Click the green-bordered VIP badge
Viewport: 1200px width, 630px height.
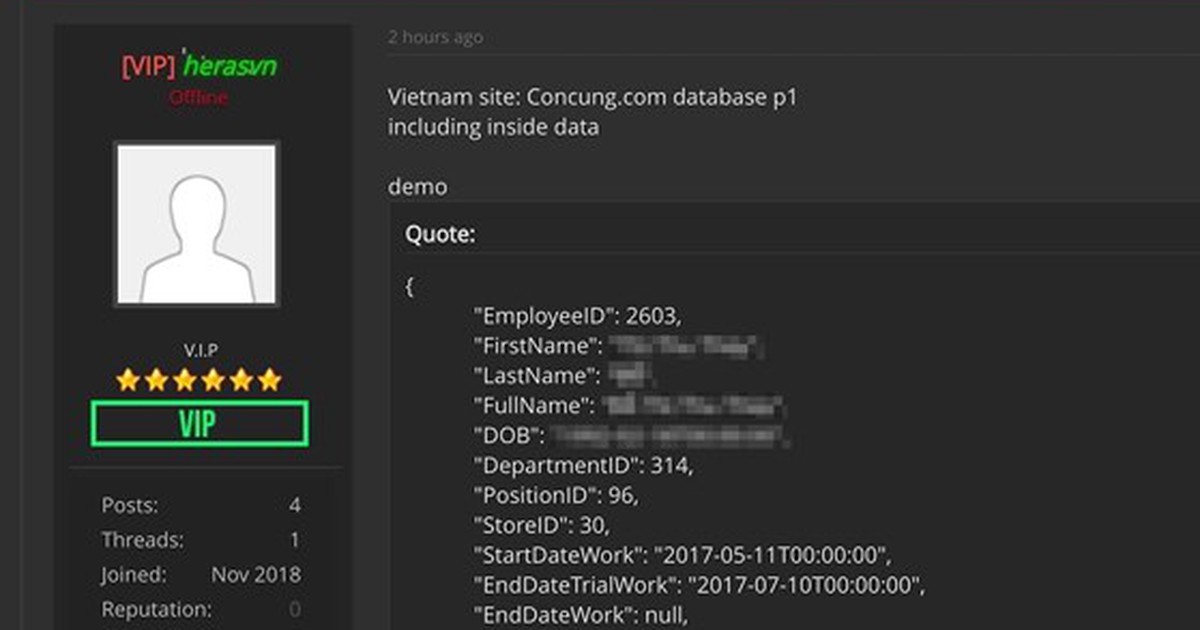point(198,423)
